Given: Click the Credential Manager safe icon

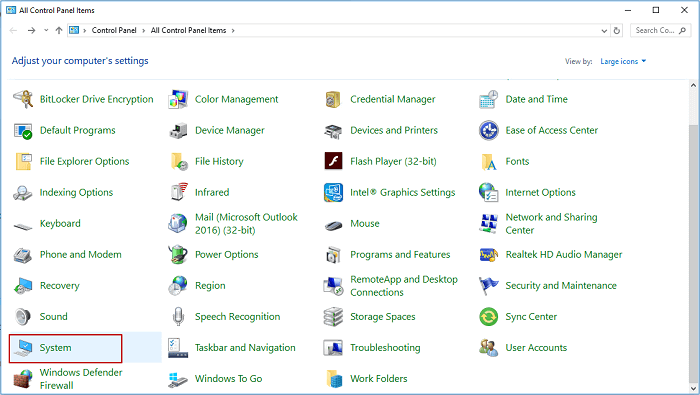Looking at the screenshot, I should [x=333, y=99].
